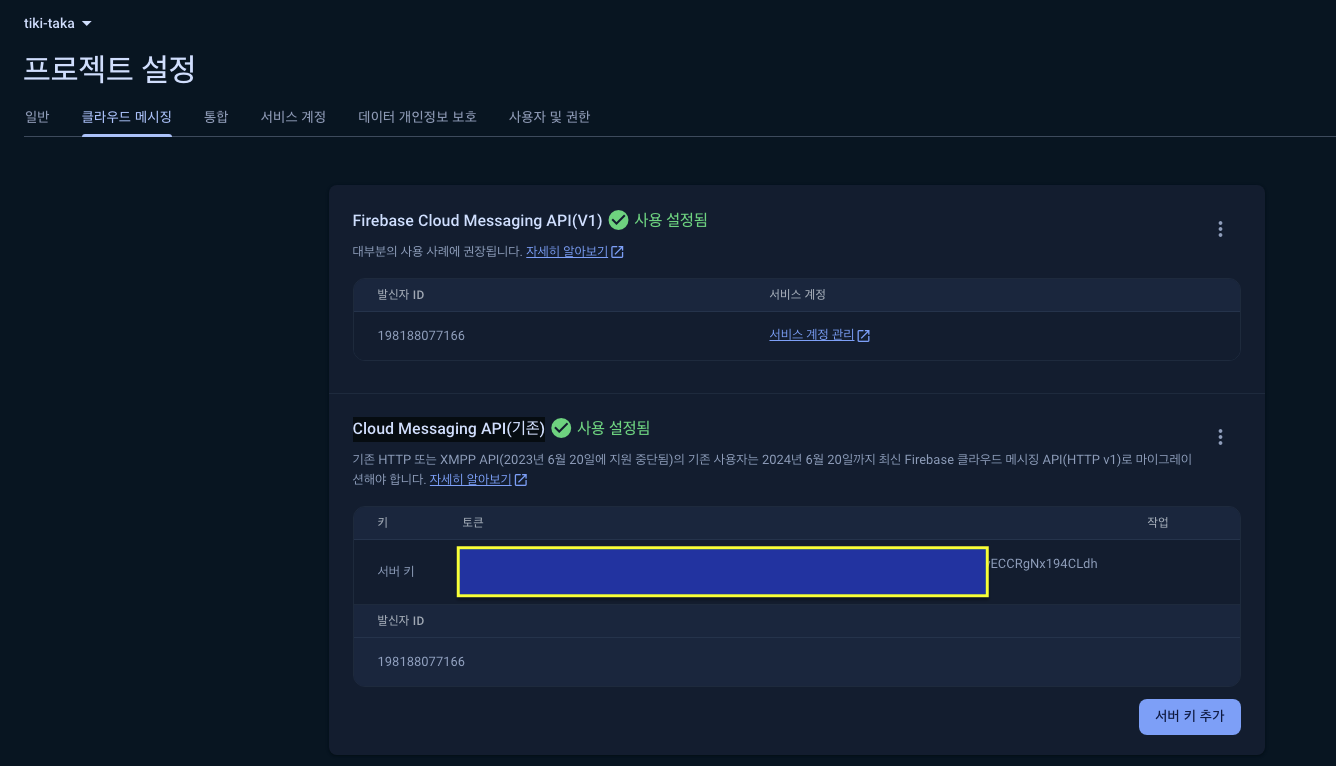Click the 발신자 ID header in the legacy table
Viewport: 1336px width, 766px height.
(x=401, y=621)
